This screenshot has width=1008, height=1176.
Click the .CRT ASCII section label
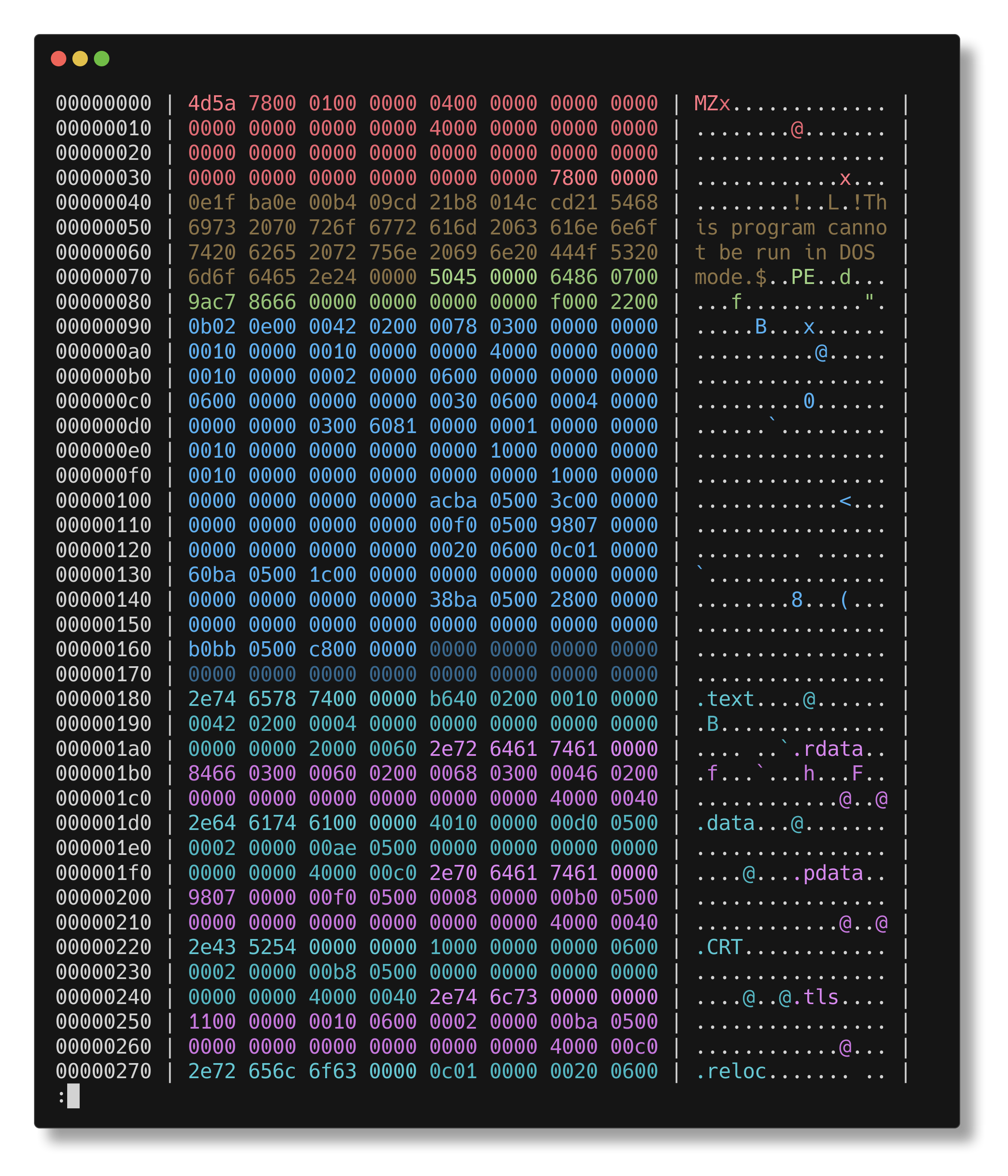coord(719,947)
